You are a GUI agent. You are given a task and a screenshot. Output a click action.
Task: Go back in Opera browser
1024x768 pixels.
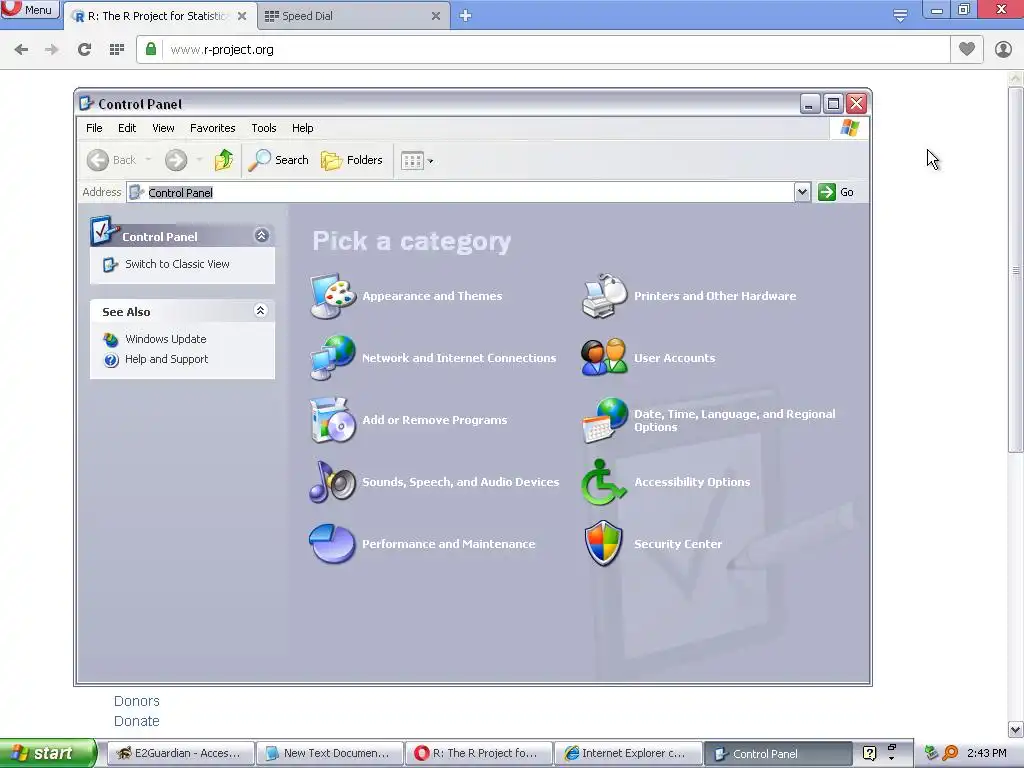tap(21, 50)
